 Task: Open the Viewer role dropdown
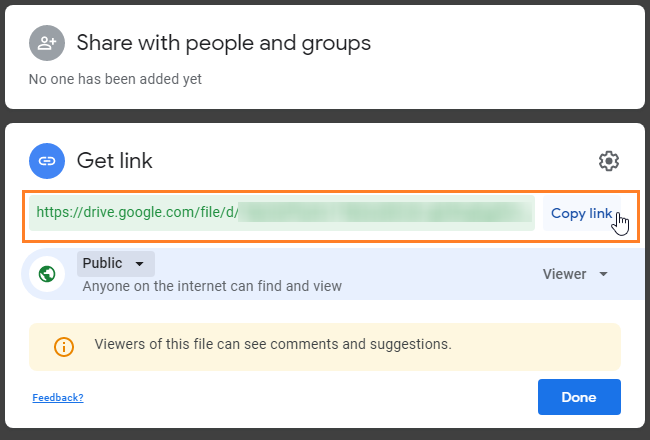click(574, 274)
